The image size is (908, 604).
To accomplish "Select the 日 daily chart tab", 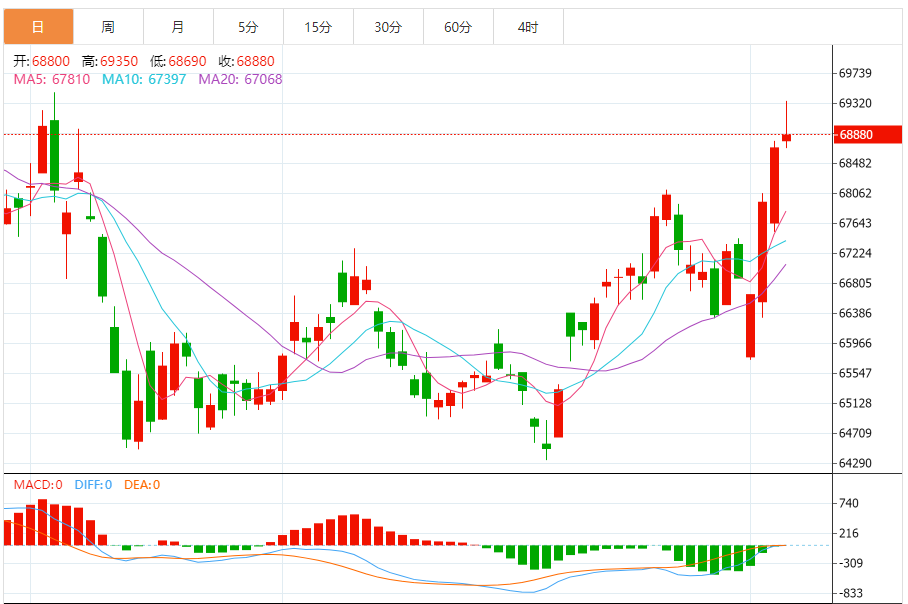I will (x=38, y=27).
